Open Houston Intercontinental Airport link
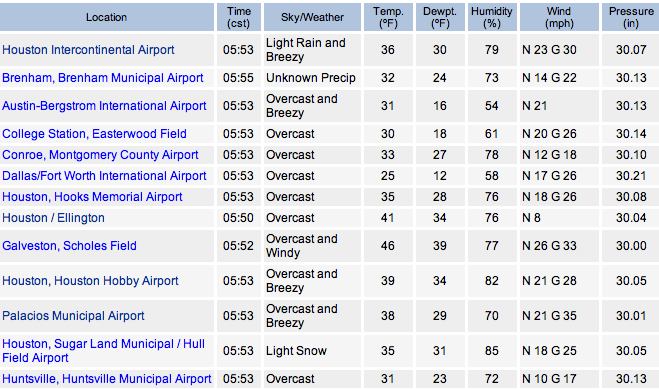Viewport: 659px width, 389px height. 88,50
